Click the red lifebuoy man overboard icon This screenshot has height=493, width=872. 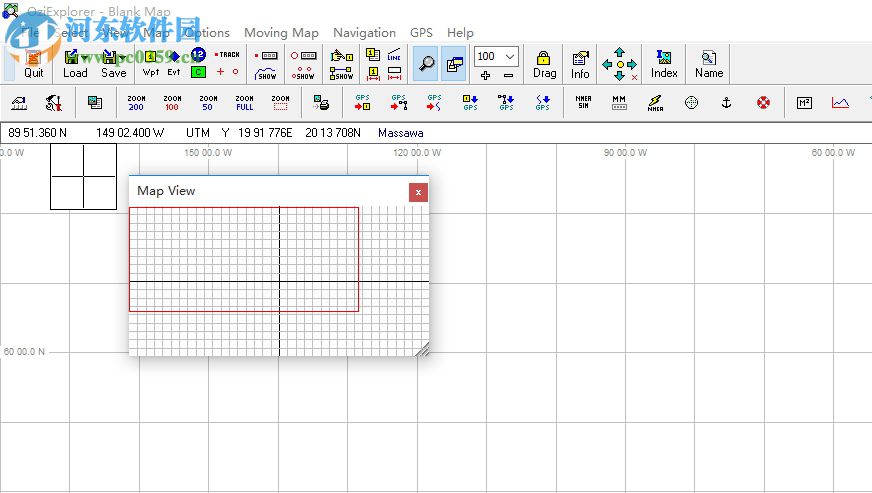tap(763, 102)
